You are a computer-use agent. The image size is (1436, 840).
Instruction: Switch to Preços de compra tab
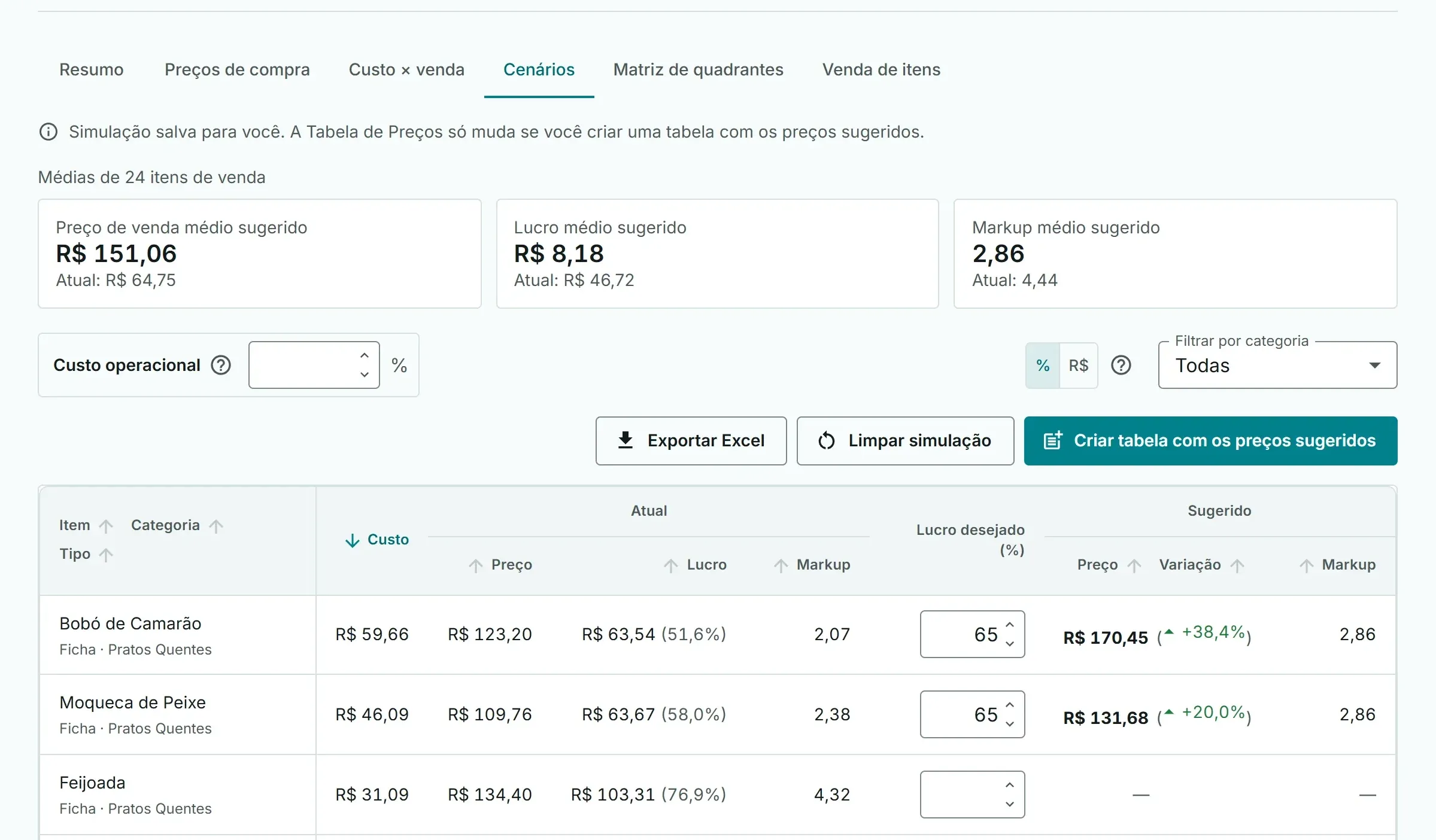pos(237,69)
